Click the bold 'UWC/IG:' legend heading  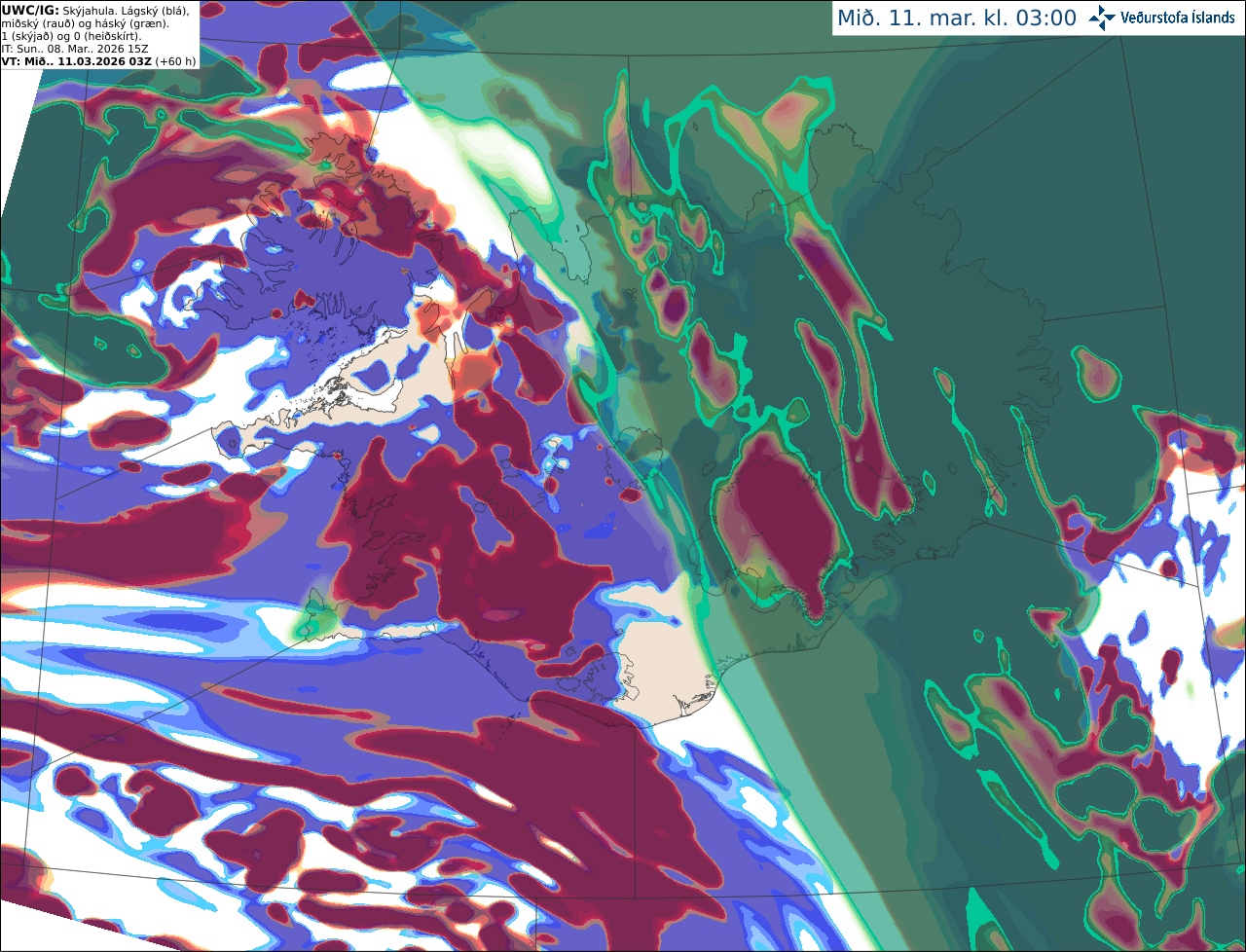pos(29,10)
